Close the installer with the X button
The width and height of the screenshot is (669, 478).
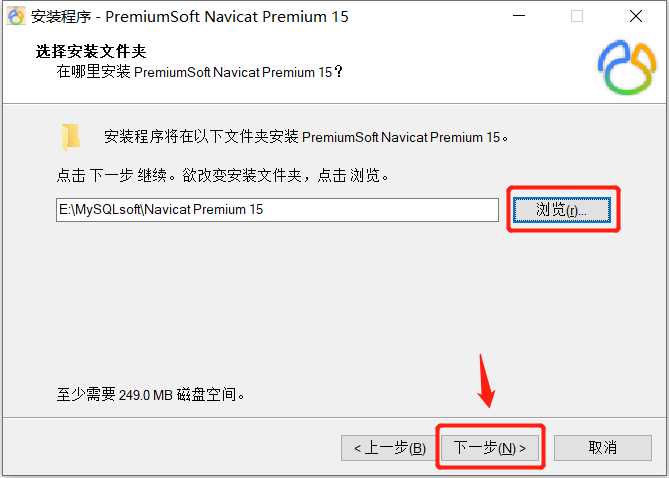pos(636,16)
